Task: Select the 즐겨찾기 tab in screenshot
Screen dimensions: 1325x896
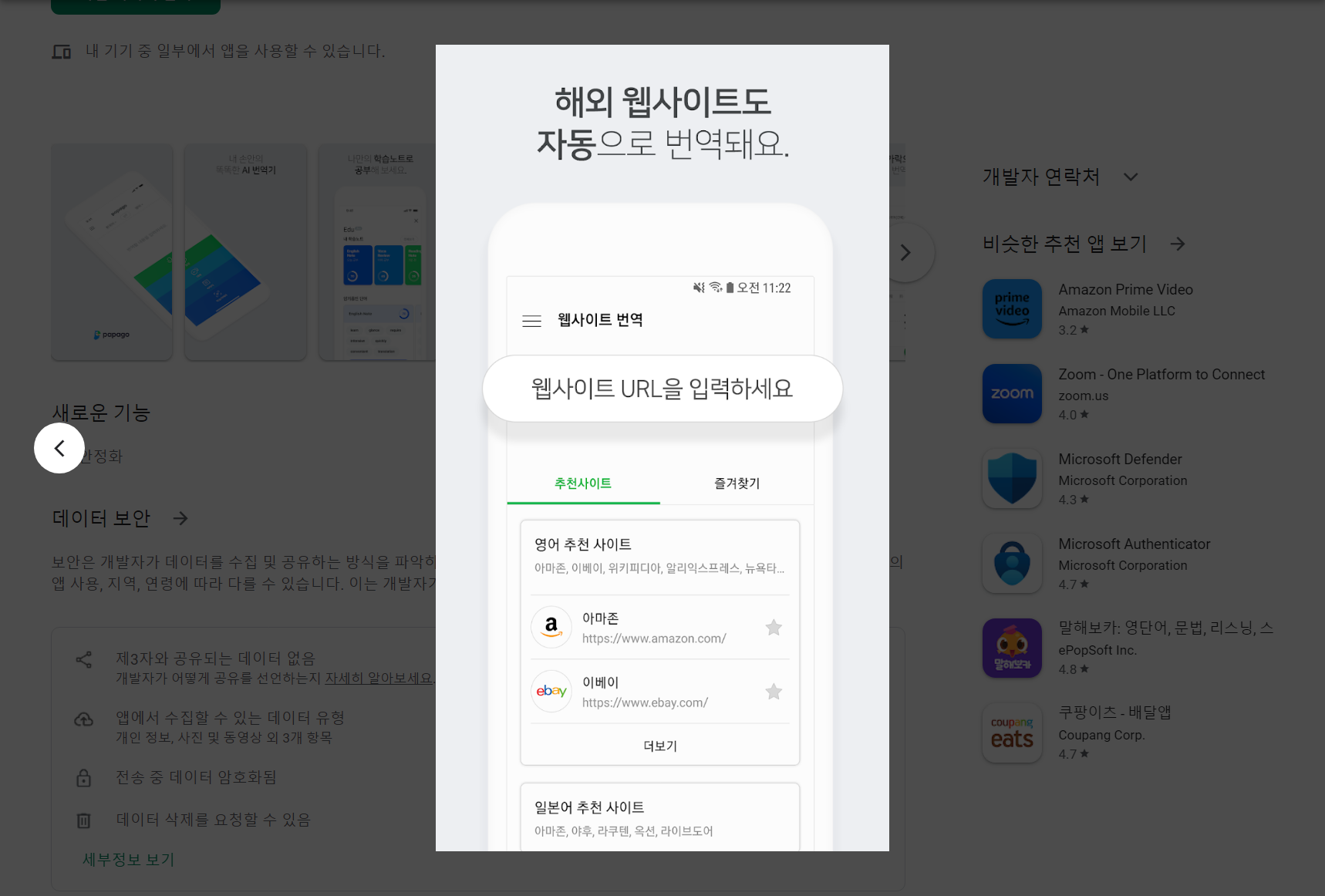Action: (x=737, y=483)
